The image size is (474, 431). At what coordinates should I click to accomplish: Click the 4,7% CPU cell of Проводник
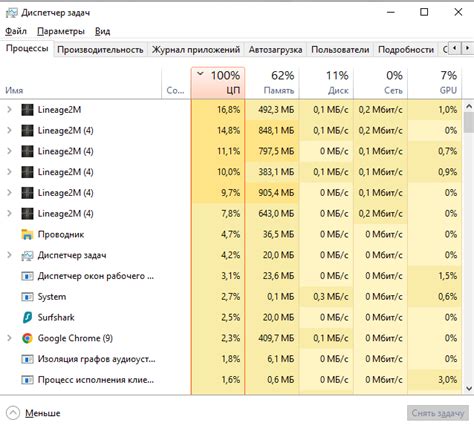pos(218,234)
